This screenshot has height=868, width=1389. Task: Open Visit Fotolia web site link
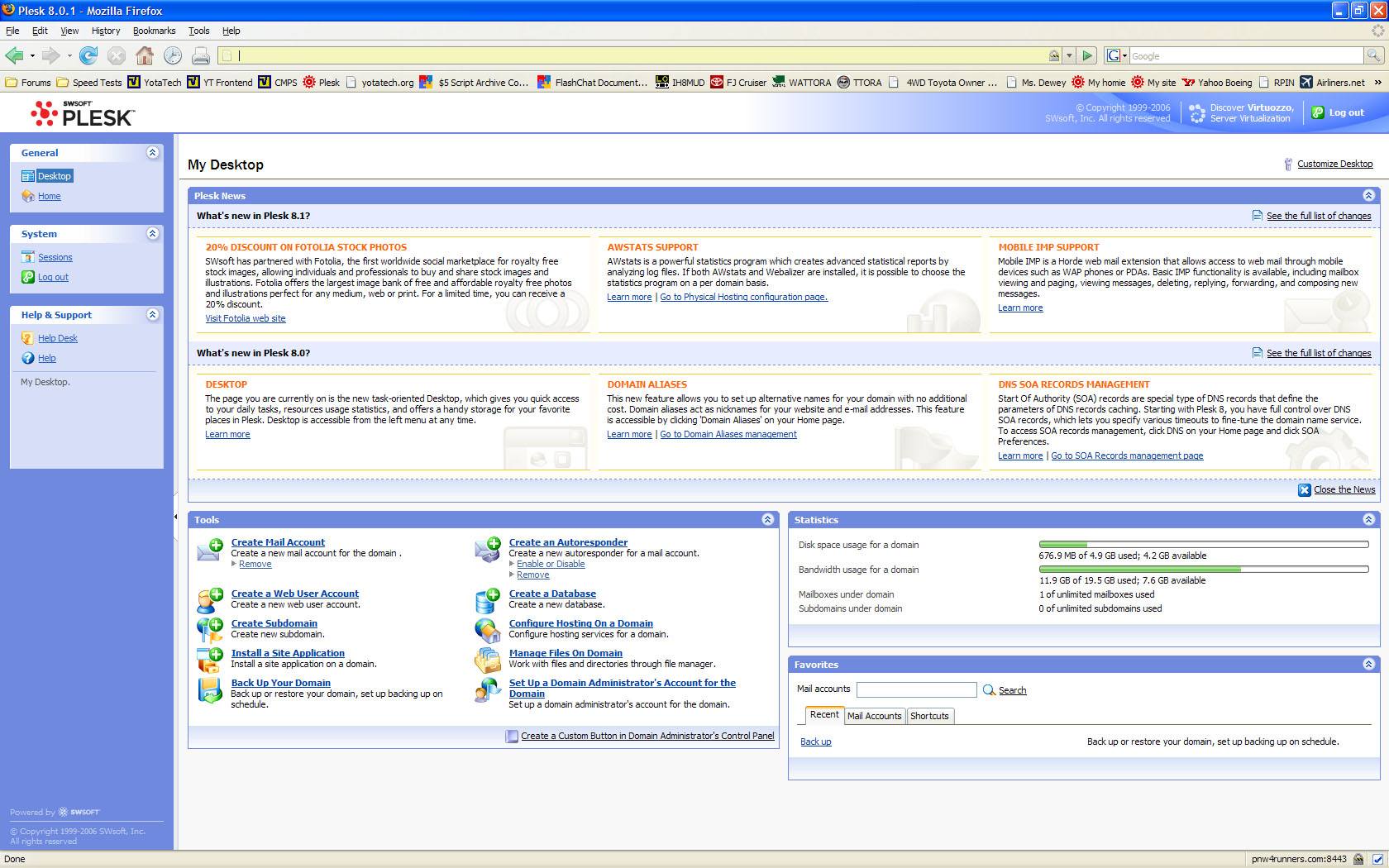246,318
